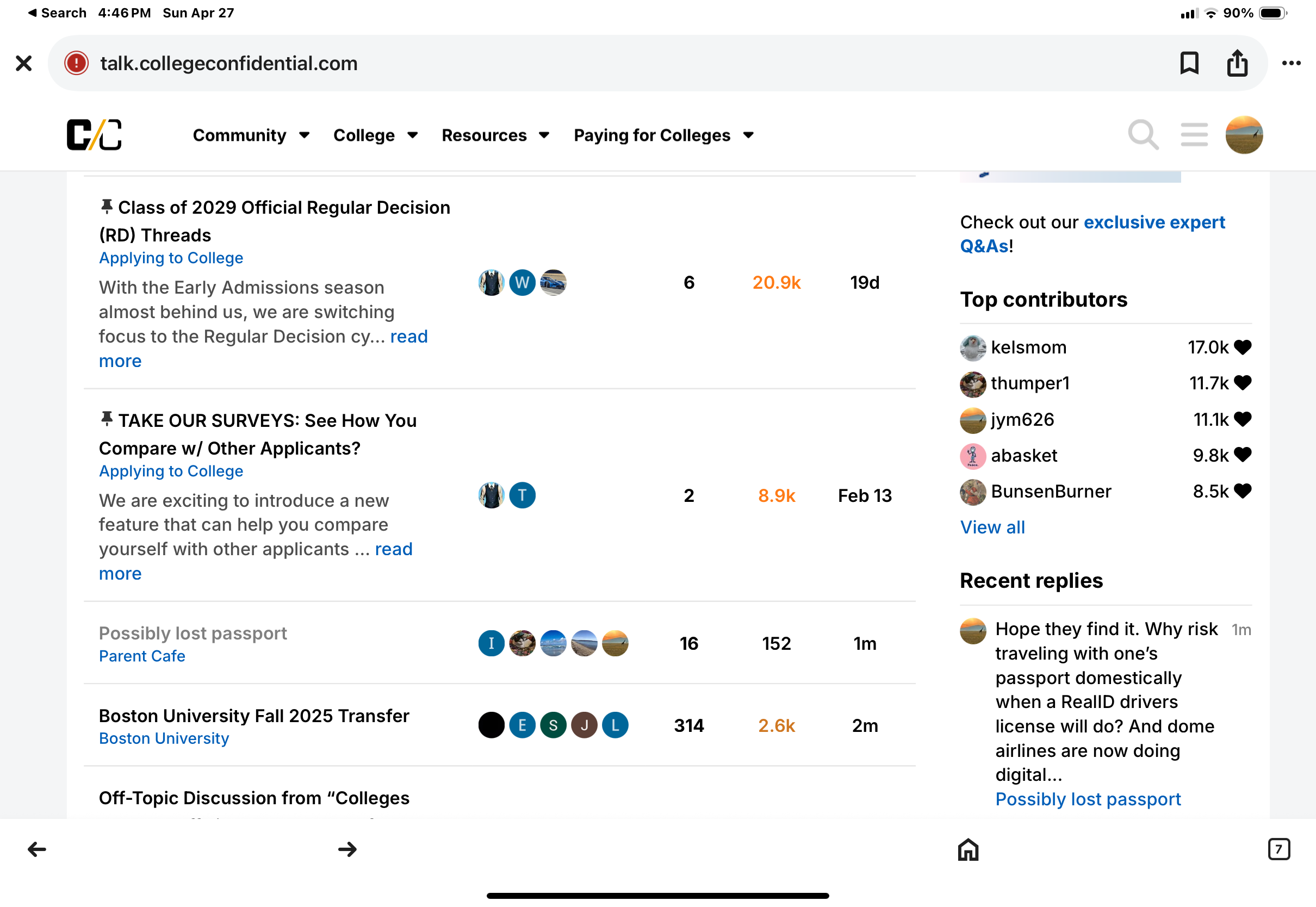
Task: Expand the College dropdown menu
Action: click(x=376, y=135)
